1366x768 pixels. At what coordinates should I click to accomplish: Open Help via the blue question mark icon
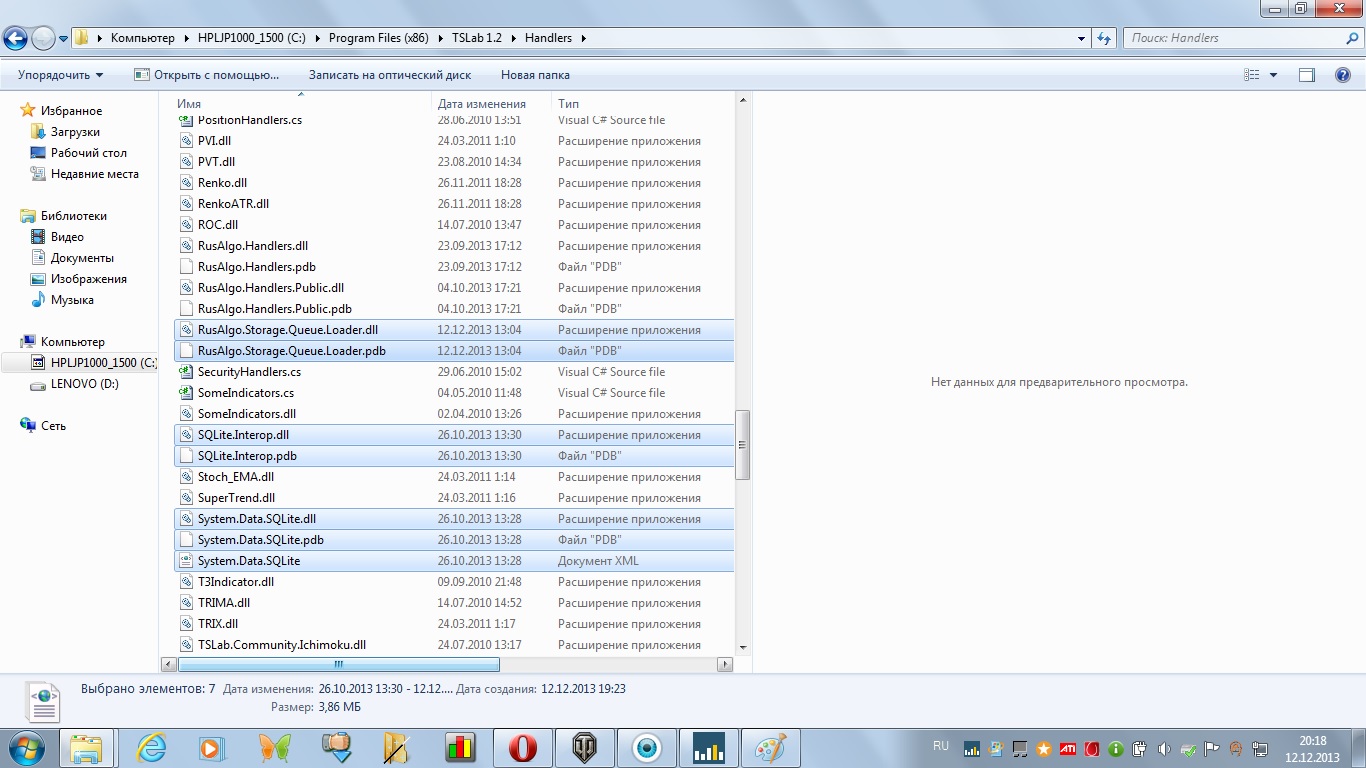(x=1343, y=75)
